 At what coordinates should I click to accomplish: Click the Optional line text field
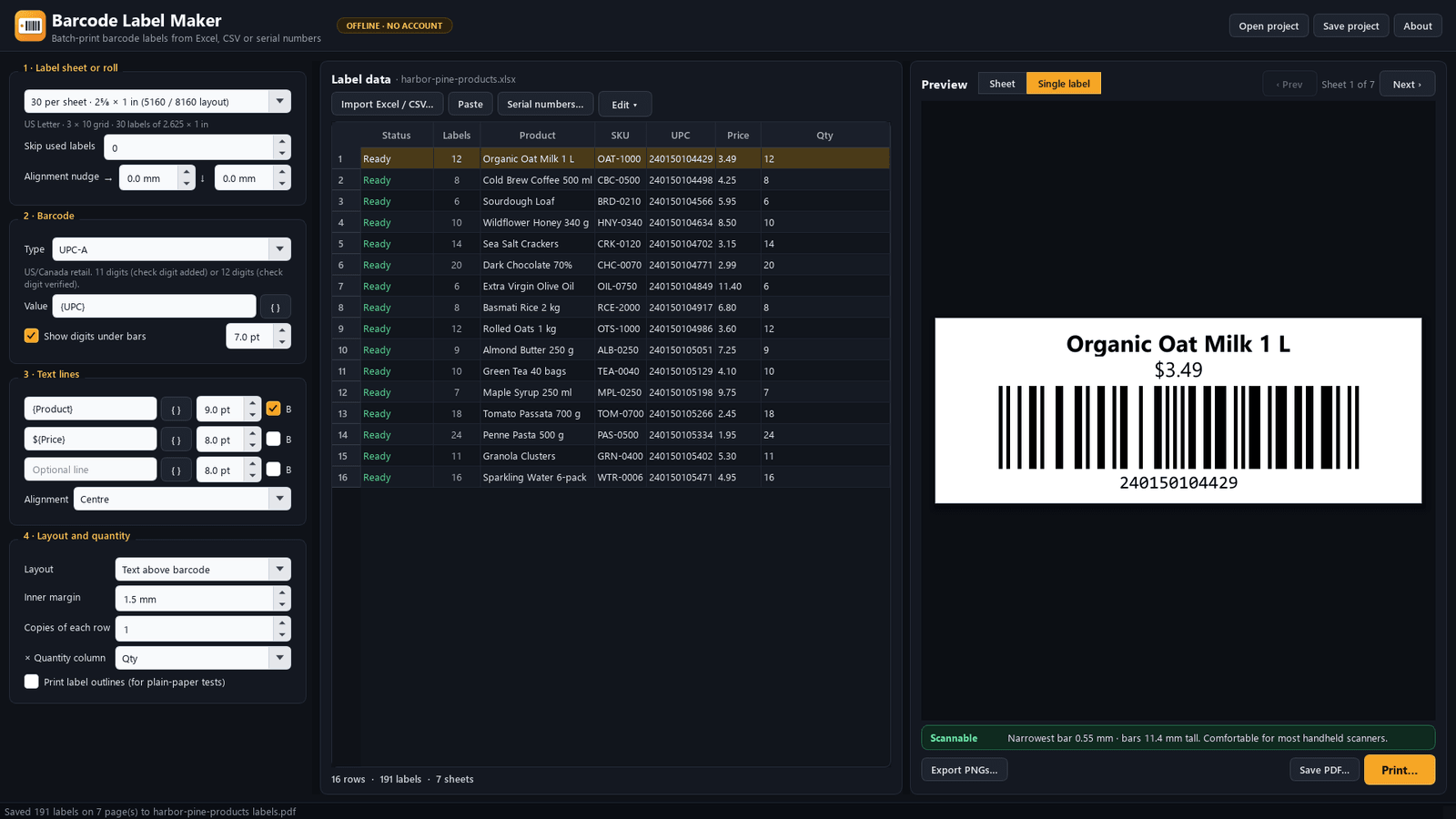click(90, 470)
